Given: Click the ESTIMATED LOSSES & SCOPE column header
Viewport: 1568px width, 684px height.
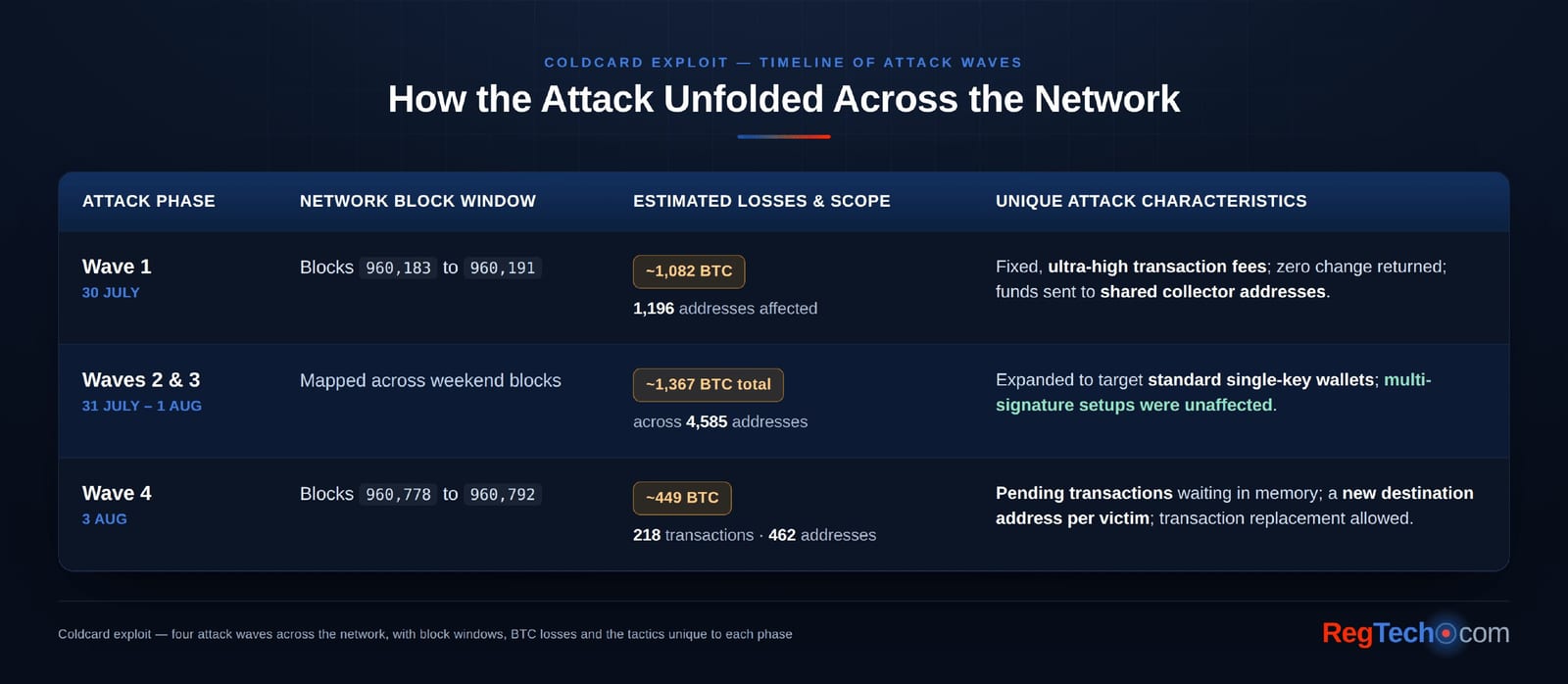Looking at the screenshot, I should (761, 201).
